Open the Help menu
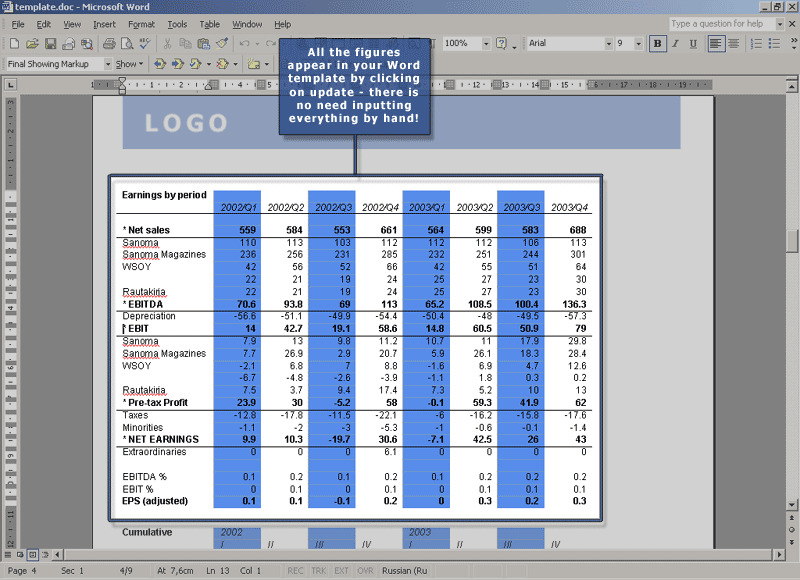 282,24
